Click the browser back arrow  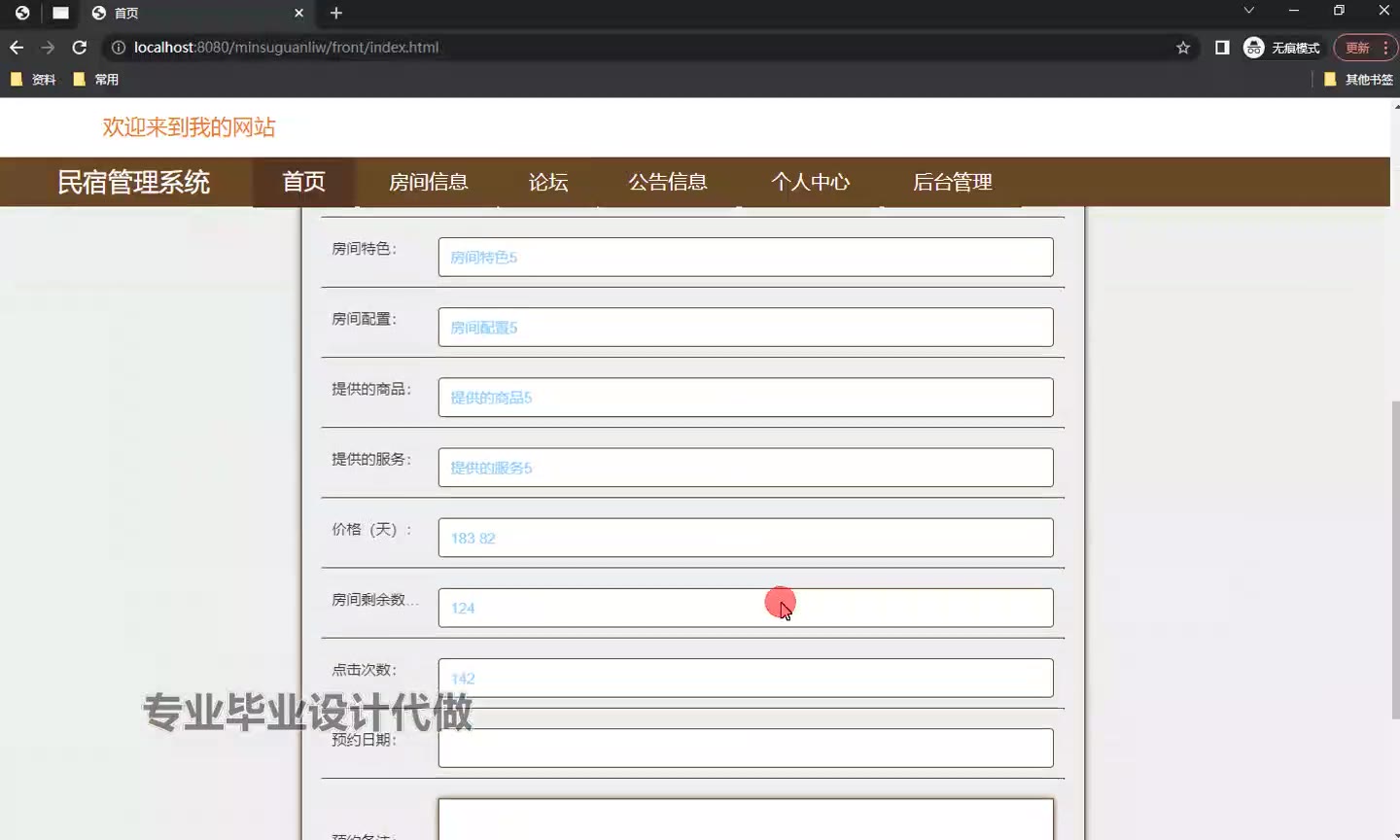17,48
